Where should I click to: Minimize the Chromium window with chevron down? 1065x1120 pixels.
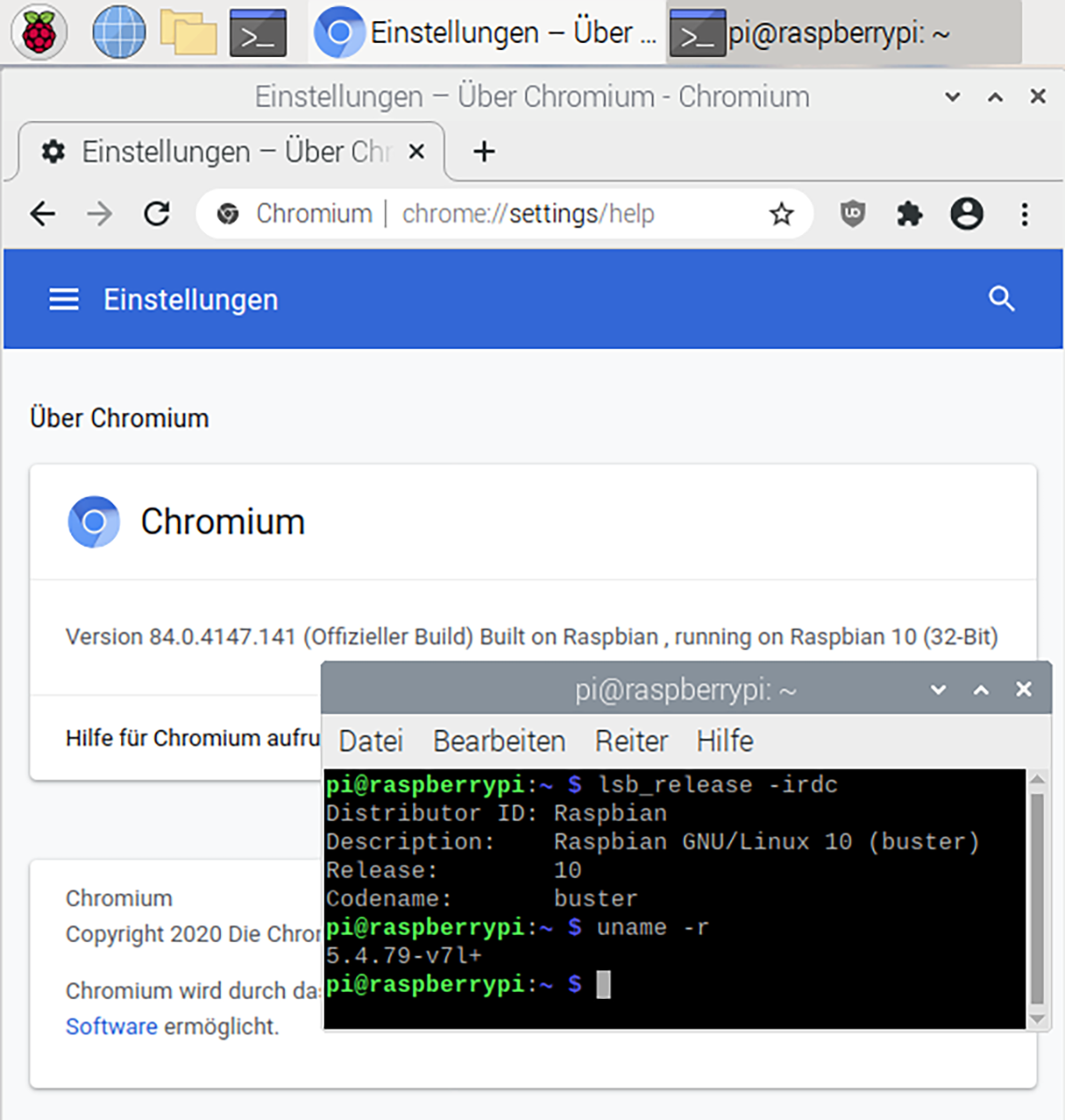coord(952,96)
